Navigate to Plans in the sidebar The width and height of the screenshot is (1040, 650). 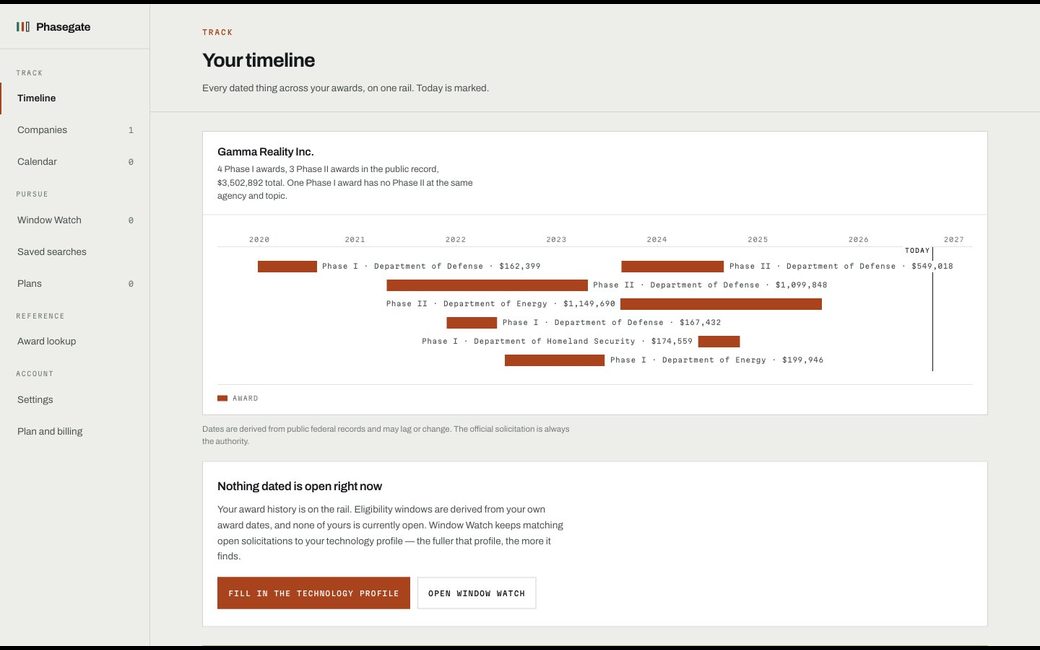click(x=75, y=284)
